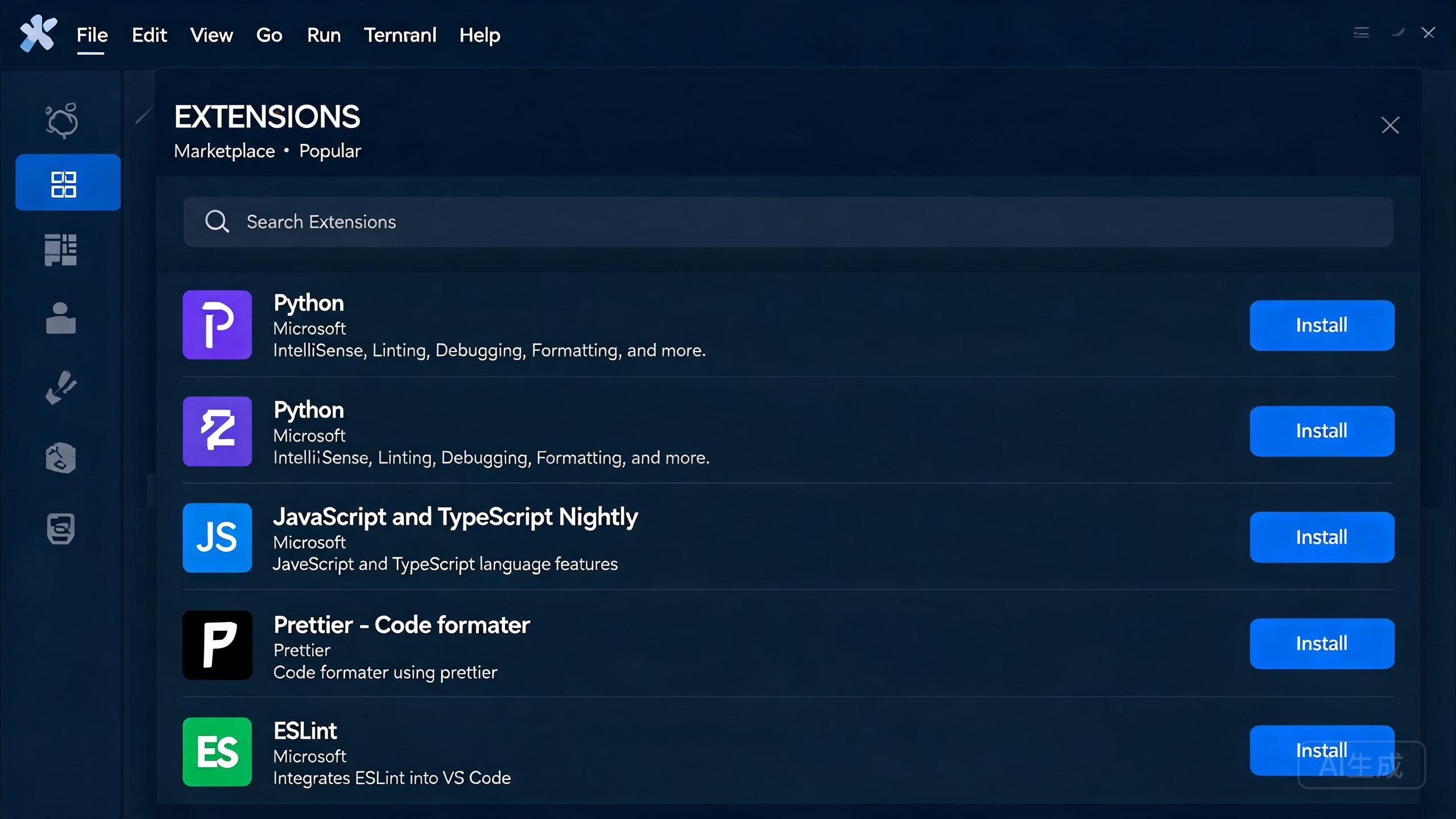Click 'JavaScript and TypeScript language features' text
1456x819 pixels.
pos(445,564)
